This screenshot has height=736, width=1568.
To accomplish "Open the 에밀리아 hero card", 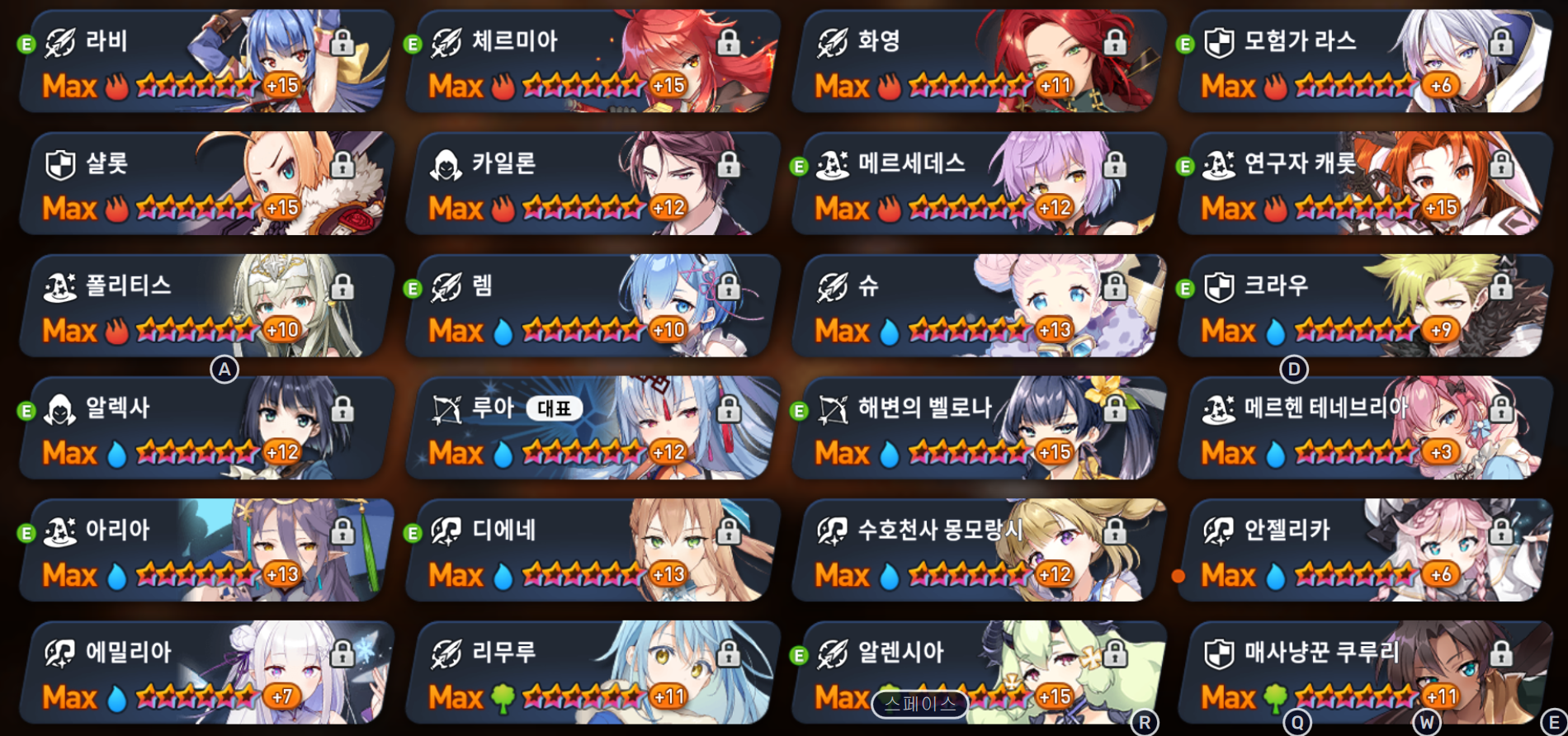I will (x=205, y=672).
